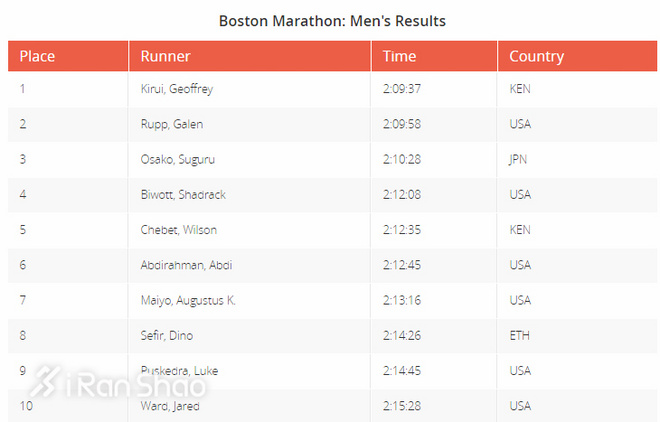Click the Boston Marathon Men's Results title

332,20
